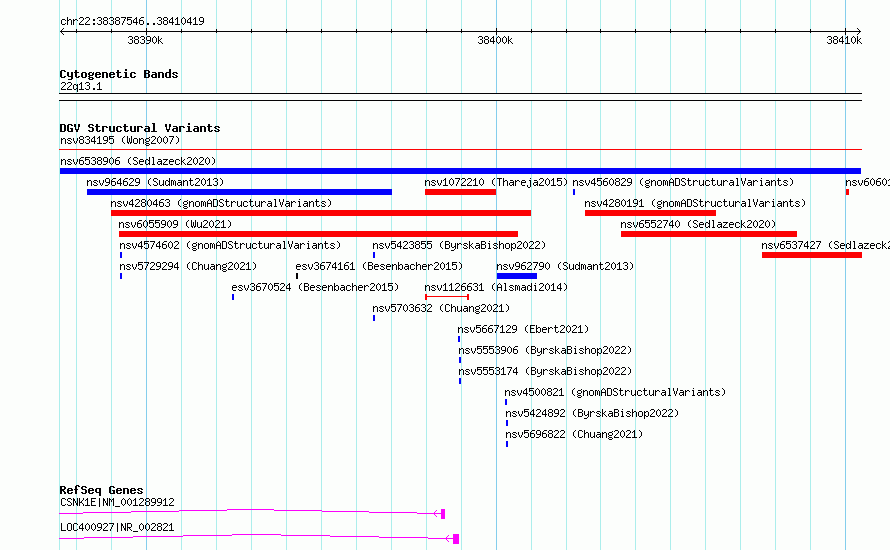
Task: Click small blue mark under nsv4574602
Action: [121, 255]
